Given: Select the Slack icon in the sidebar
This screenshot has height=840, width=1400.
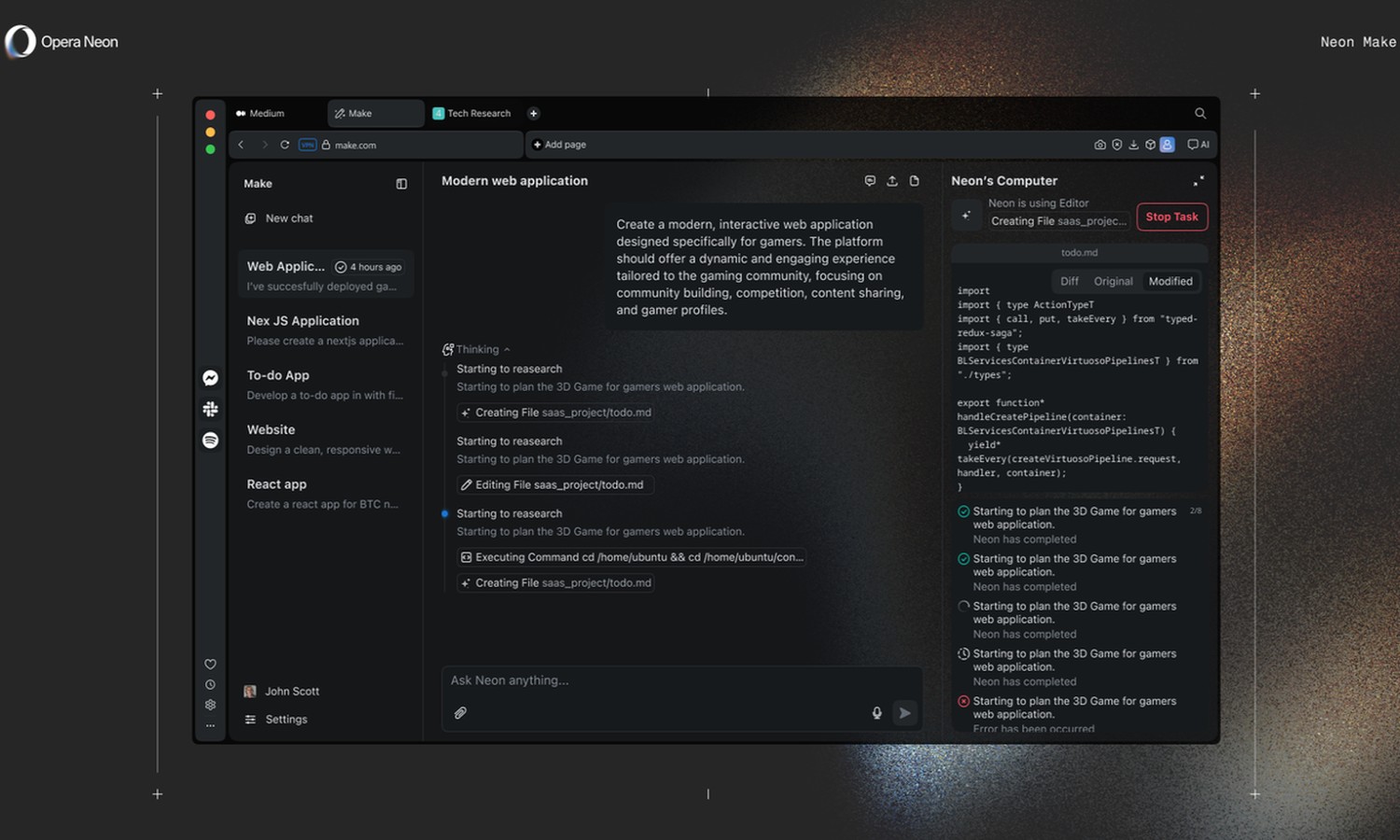Looking at the screenshot, I should click(x=210, y=408).
